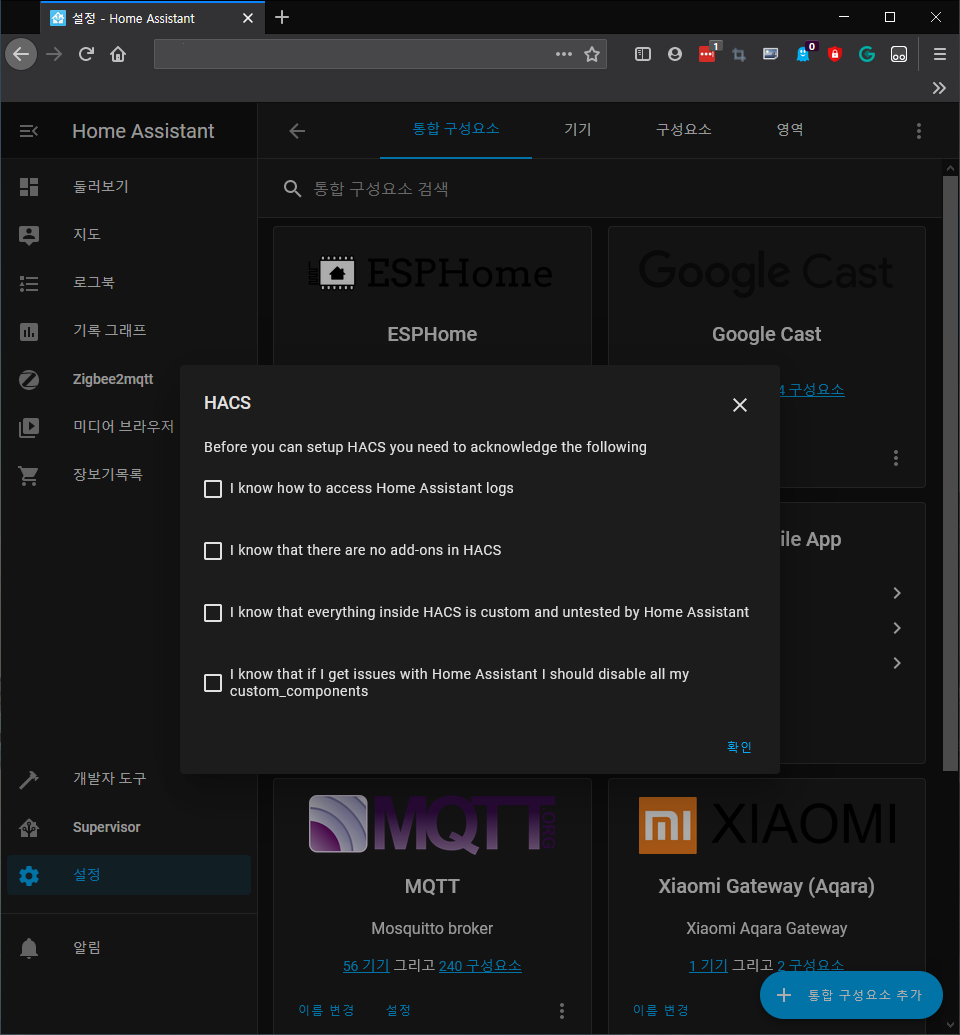Close the '설정 - Home Assistant' browser tab
Viewport: 960px width, 1035px height.
pos(248,18)
